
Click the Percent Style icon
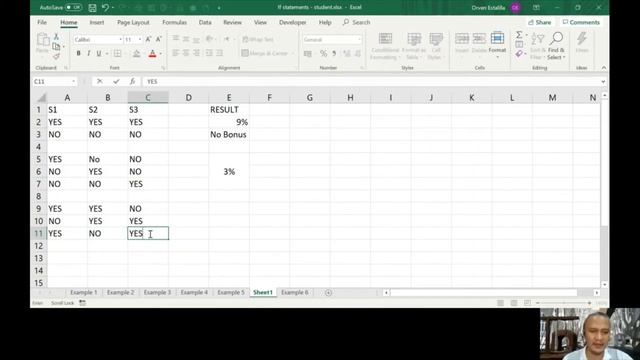323,53
